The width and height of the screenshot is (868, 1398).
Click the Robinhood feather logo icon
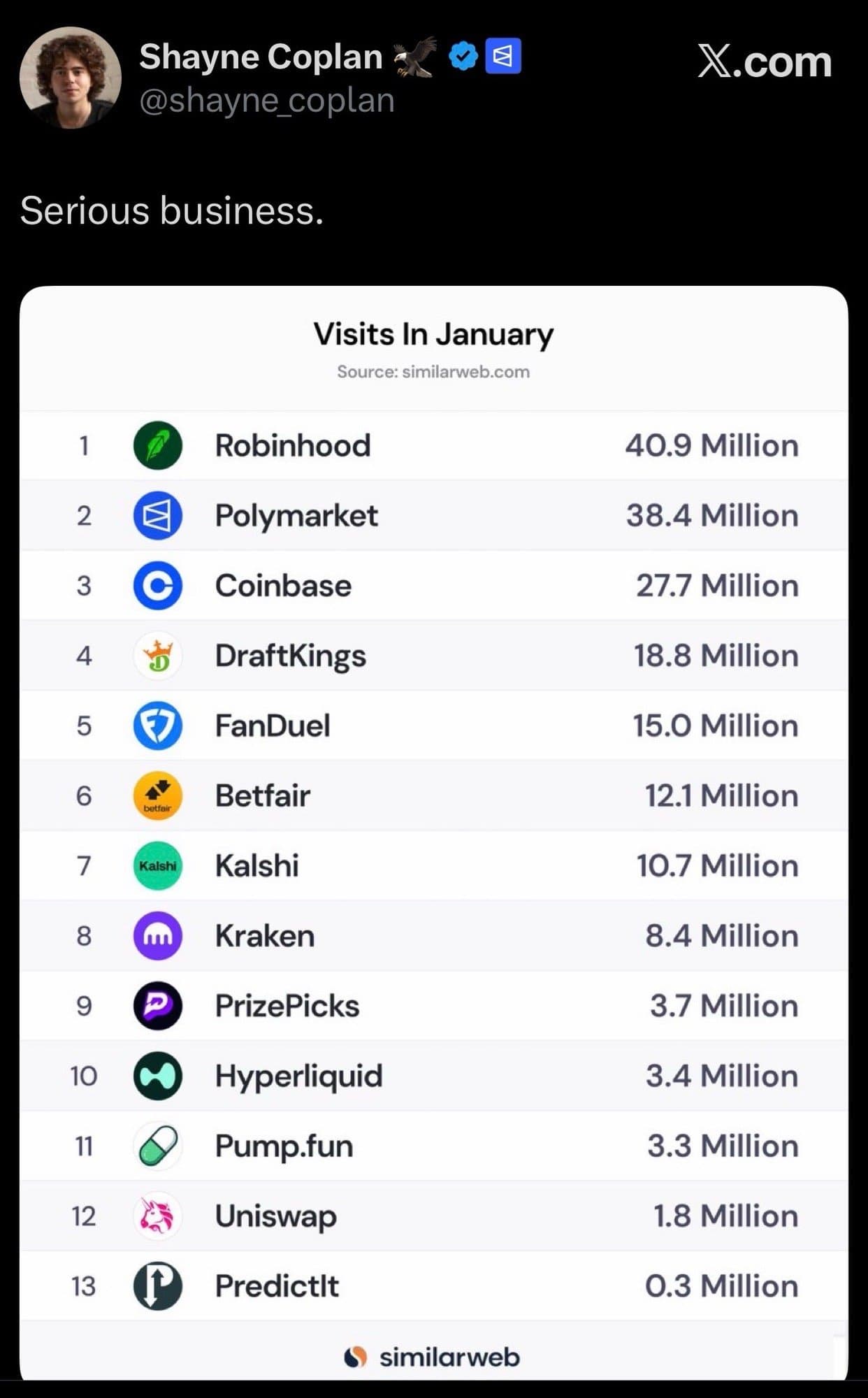coord(158,445)
